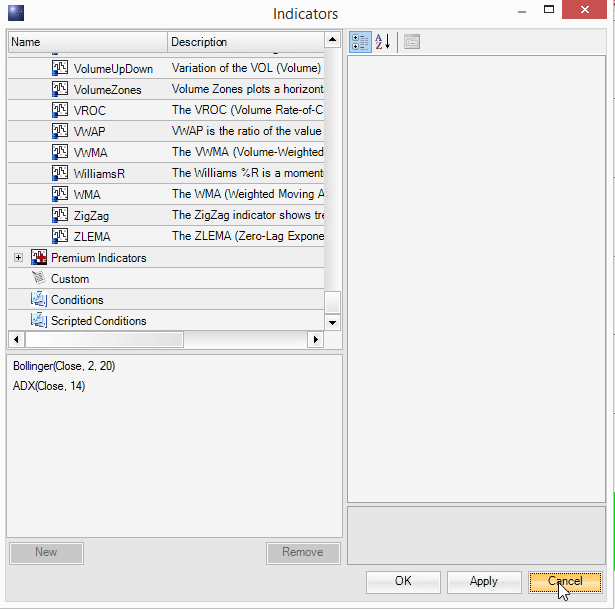Maximize the Indicators window

click(549, 9)
